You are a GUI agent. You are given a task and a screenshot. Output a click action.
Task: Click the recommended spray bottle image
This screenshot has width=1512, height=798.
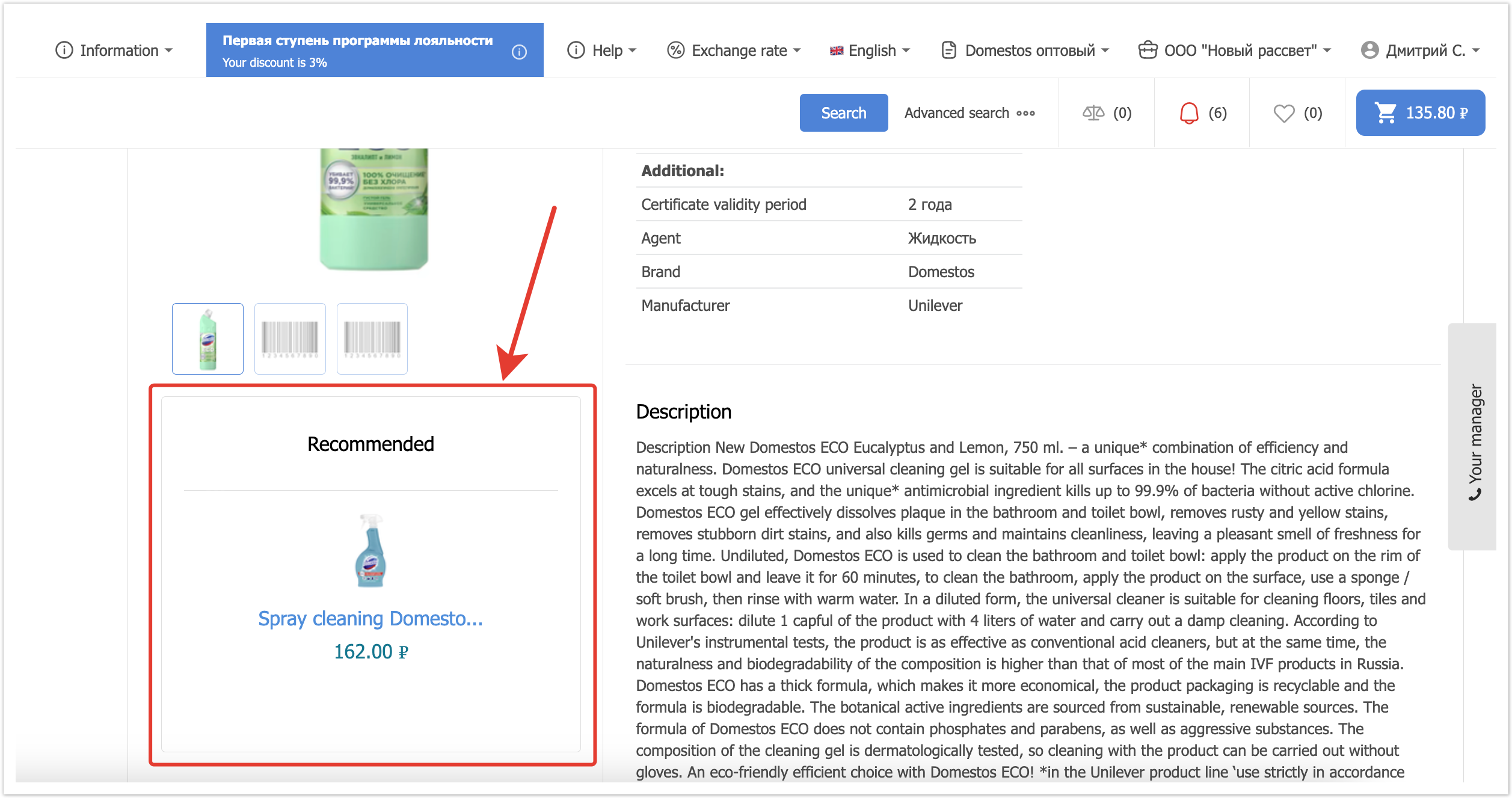point(370,550)
